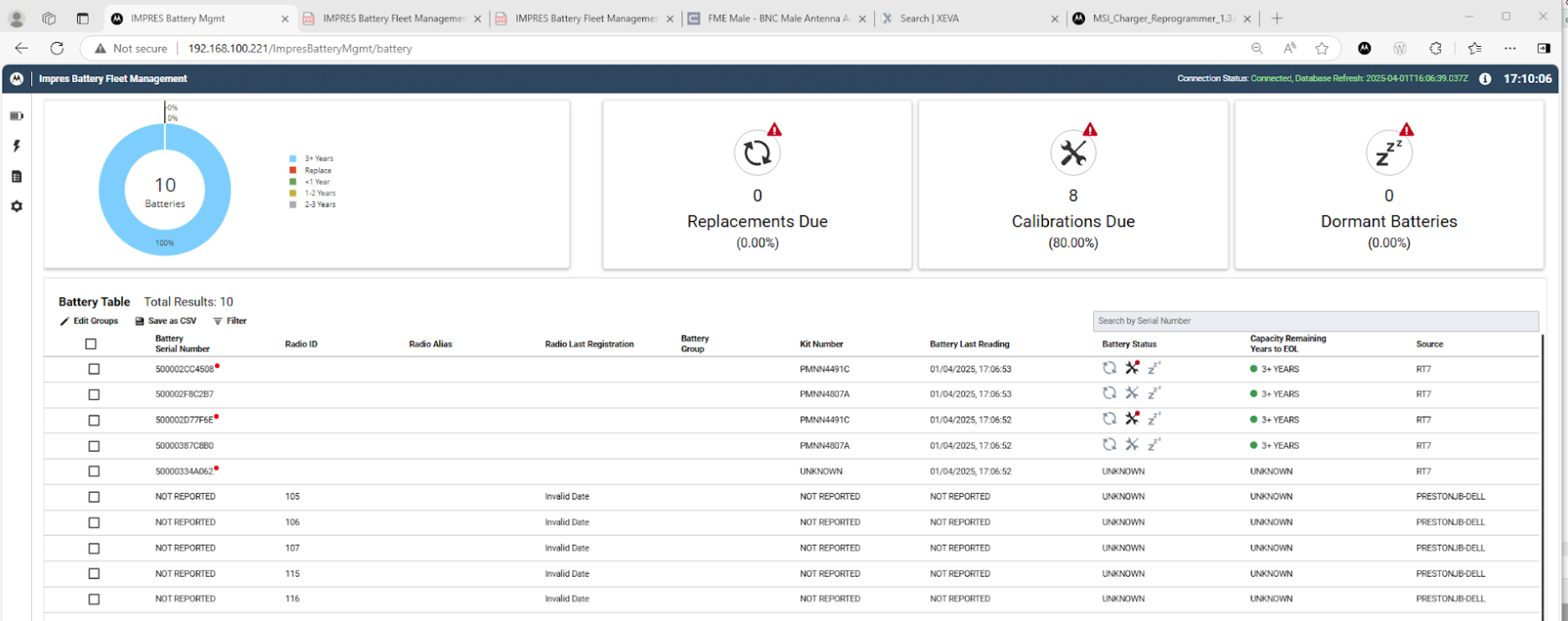Click serial number 50000334A062
The width and height of the screenshot is (1568, 621).
pyautogui.click(x=184, y=471)
